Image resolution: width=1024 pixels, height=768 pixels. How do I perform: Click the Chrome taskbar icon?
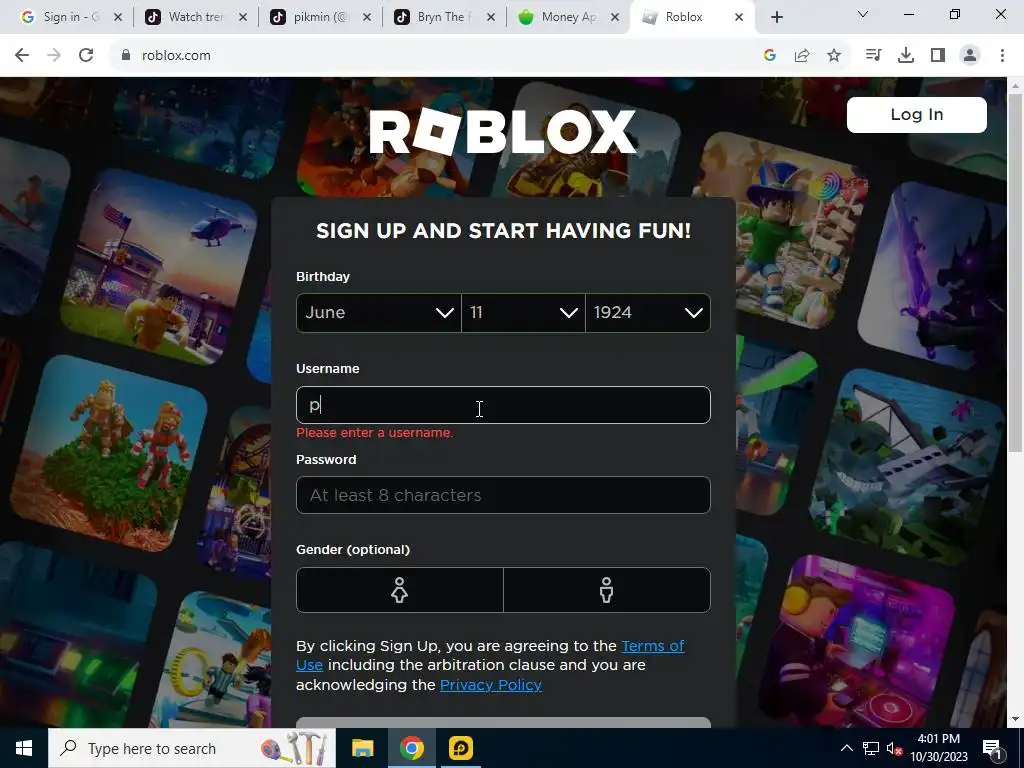[411, 748]
